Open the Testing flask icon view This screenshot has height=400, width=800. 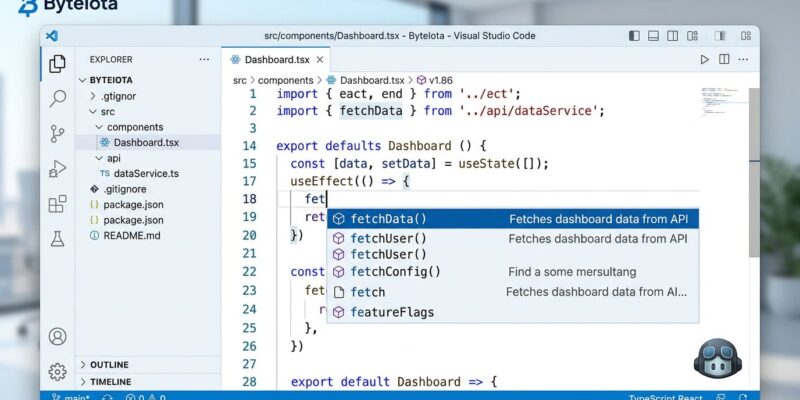[x=58, y=240]
